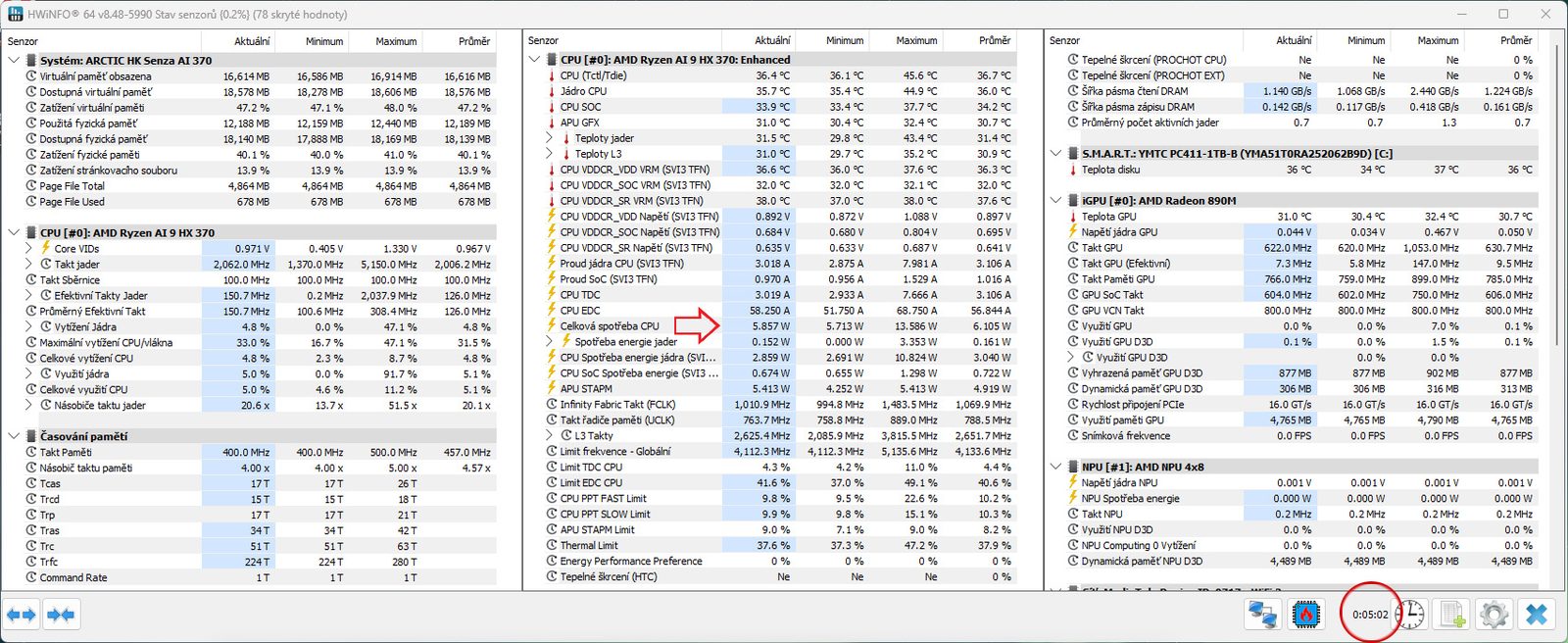The width and height of the screenshot is (1568, 643).
Task: Click Průměr column header in right pane
Action: [1501, 40]
